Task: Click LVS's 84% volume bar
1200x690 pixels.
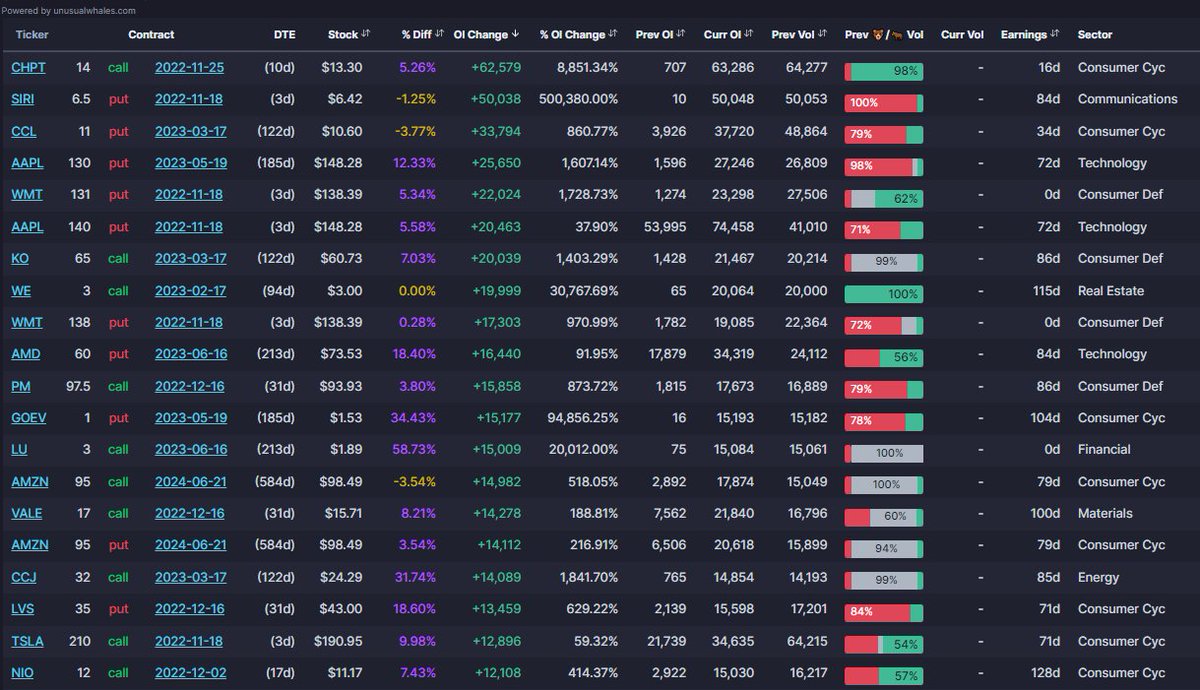Action: (884, 612)
